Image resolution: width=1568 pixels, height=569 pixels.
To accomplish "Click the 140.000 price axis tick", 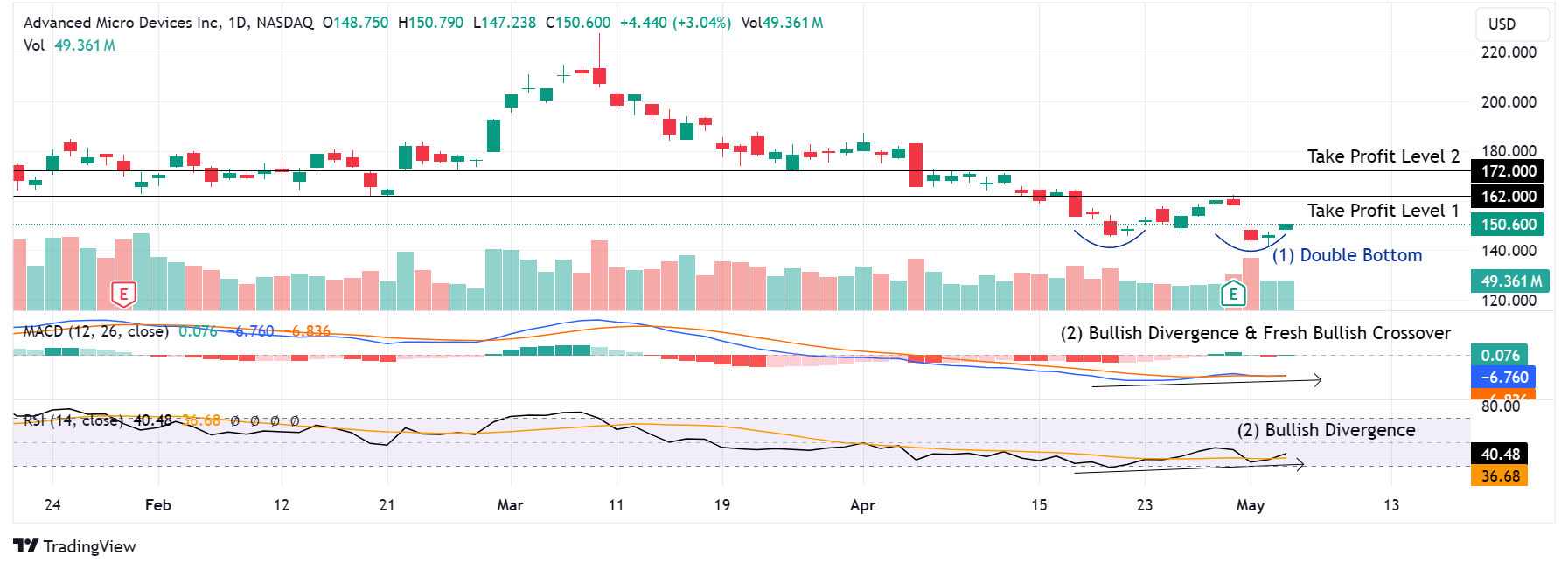I will pyautogui.click(x=1509, y=251).
